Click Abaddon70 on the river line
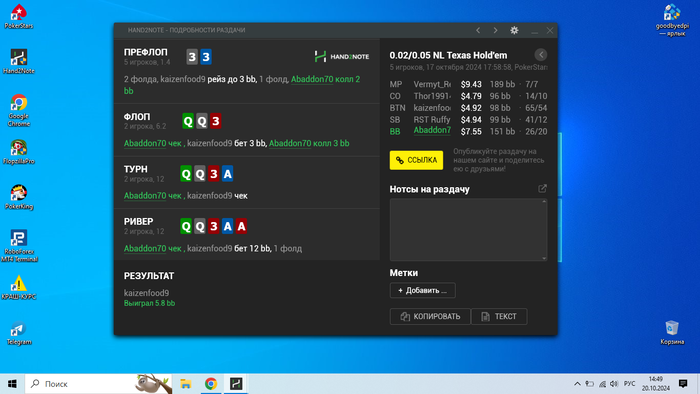Image resolution: width=700 pixels, height=394 pixels. pyautogui.click(x=145, y=249)
